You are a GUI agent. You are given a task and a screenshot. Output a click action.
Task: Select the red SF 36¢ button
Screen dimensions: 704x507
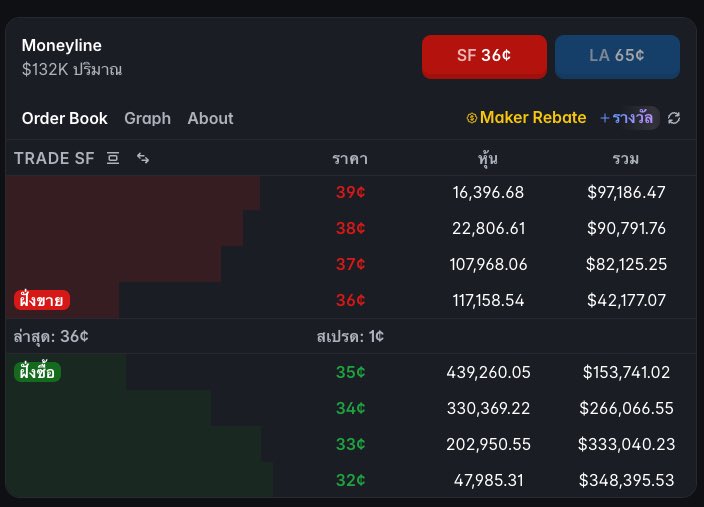[x=484, y=57]
